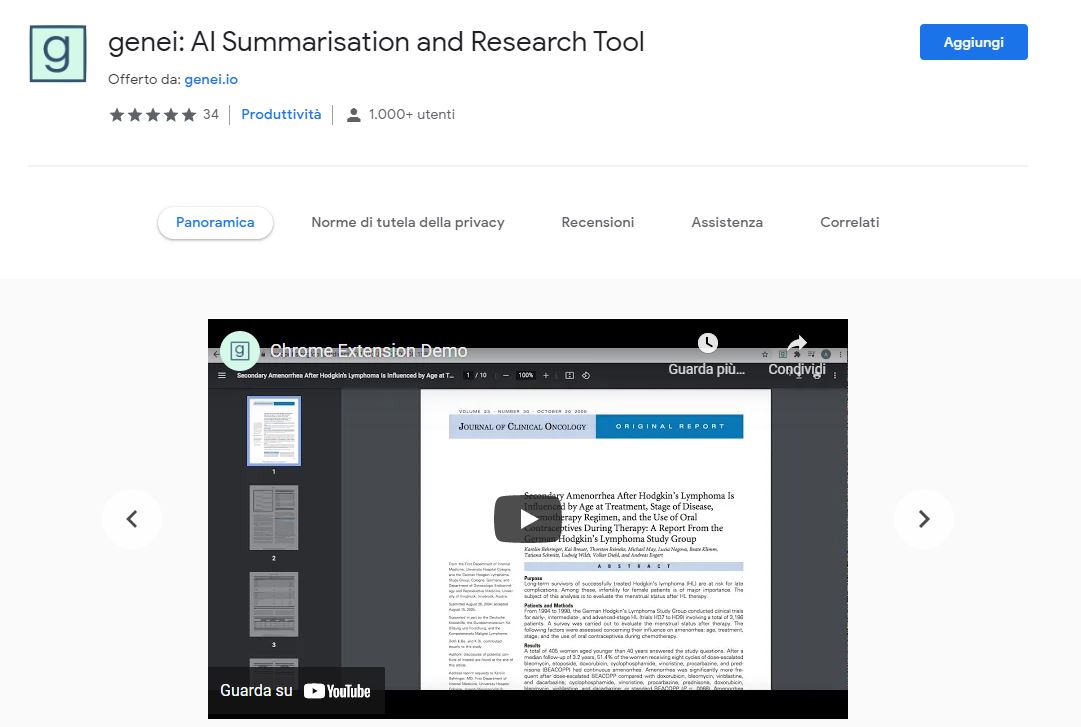This screenshot has width=1081, height=727.
Task: Click the Original Report blue banner
Action: (x=670, y=427)
